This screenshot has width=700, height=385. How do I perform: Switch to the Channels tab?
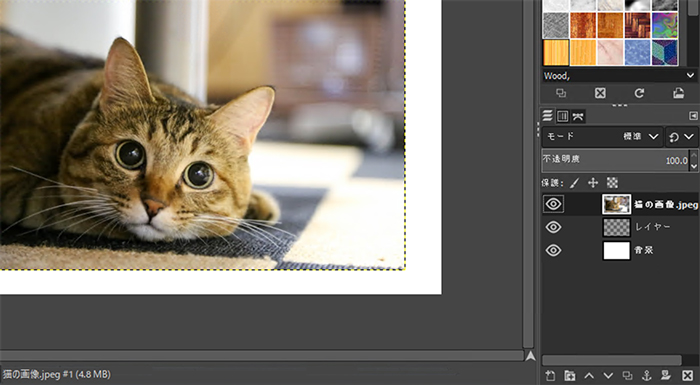[x=562, y=117]
